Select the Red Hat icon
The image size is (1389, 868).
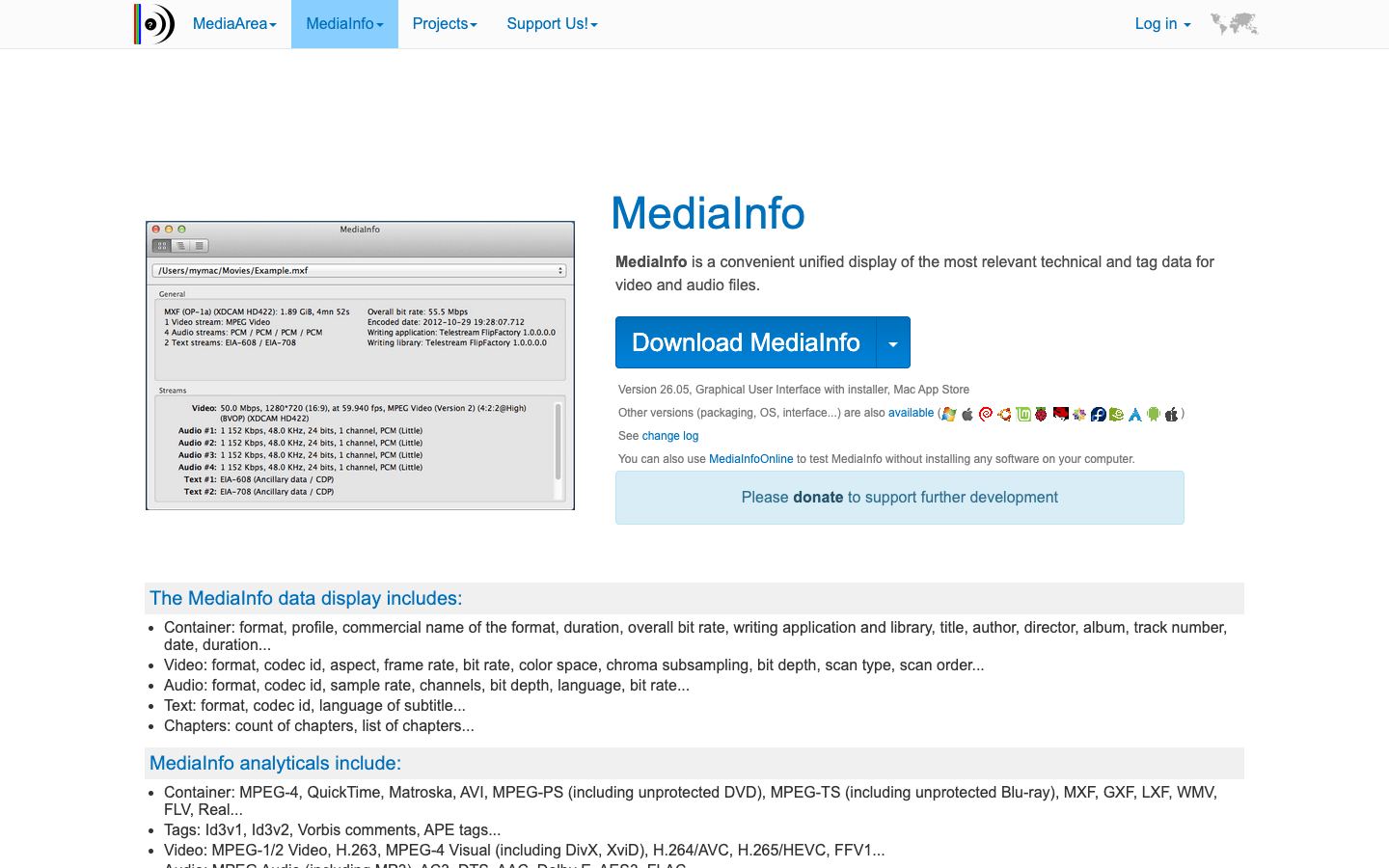click(x=1061, y=414)
